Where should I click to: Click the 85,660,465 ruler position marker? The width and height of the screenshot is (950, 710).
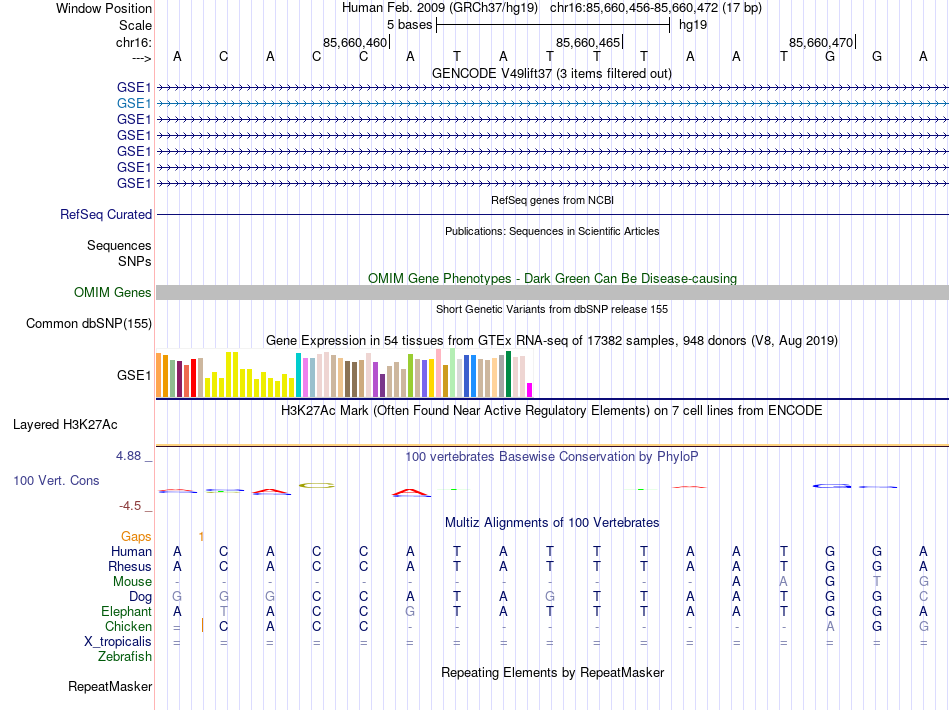(x=588, y=42)
